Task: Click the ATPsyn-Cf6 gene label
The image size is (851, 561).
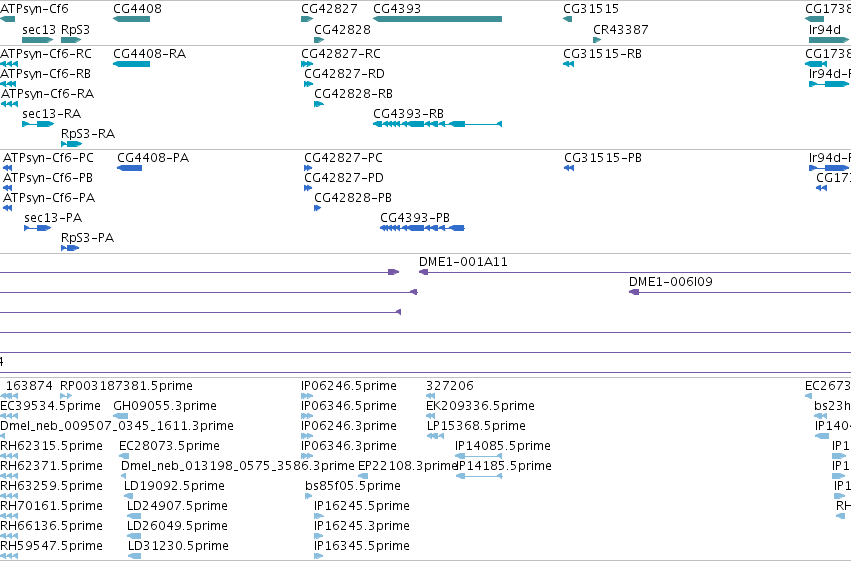Action: [34, 9]
